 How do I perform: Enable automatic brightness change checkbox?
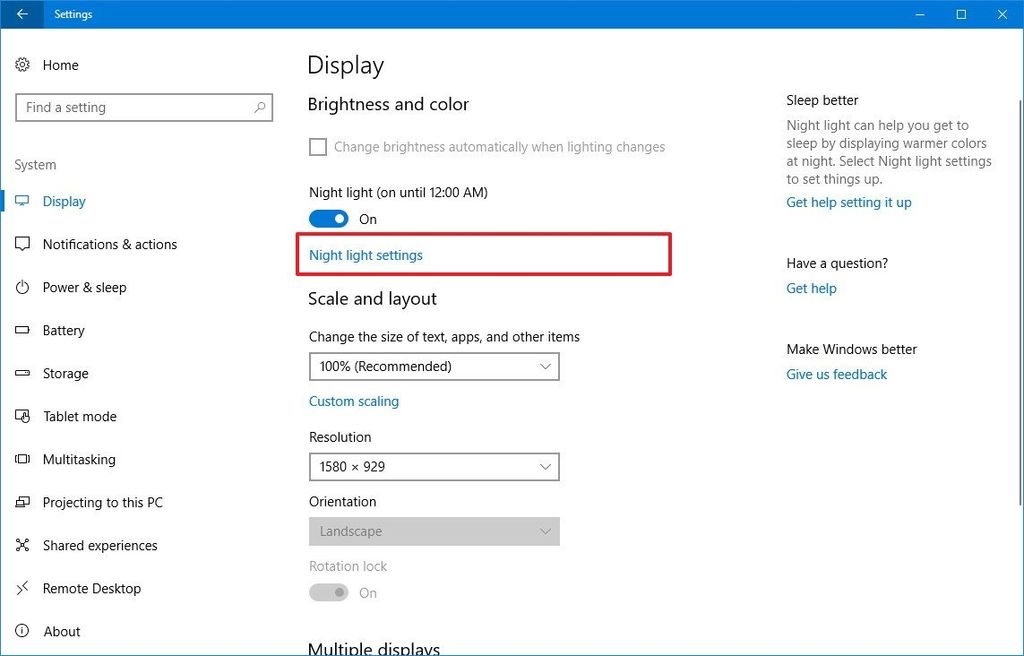(x=317, y=146)
